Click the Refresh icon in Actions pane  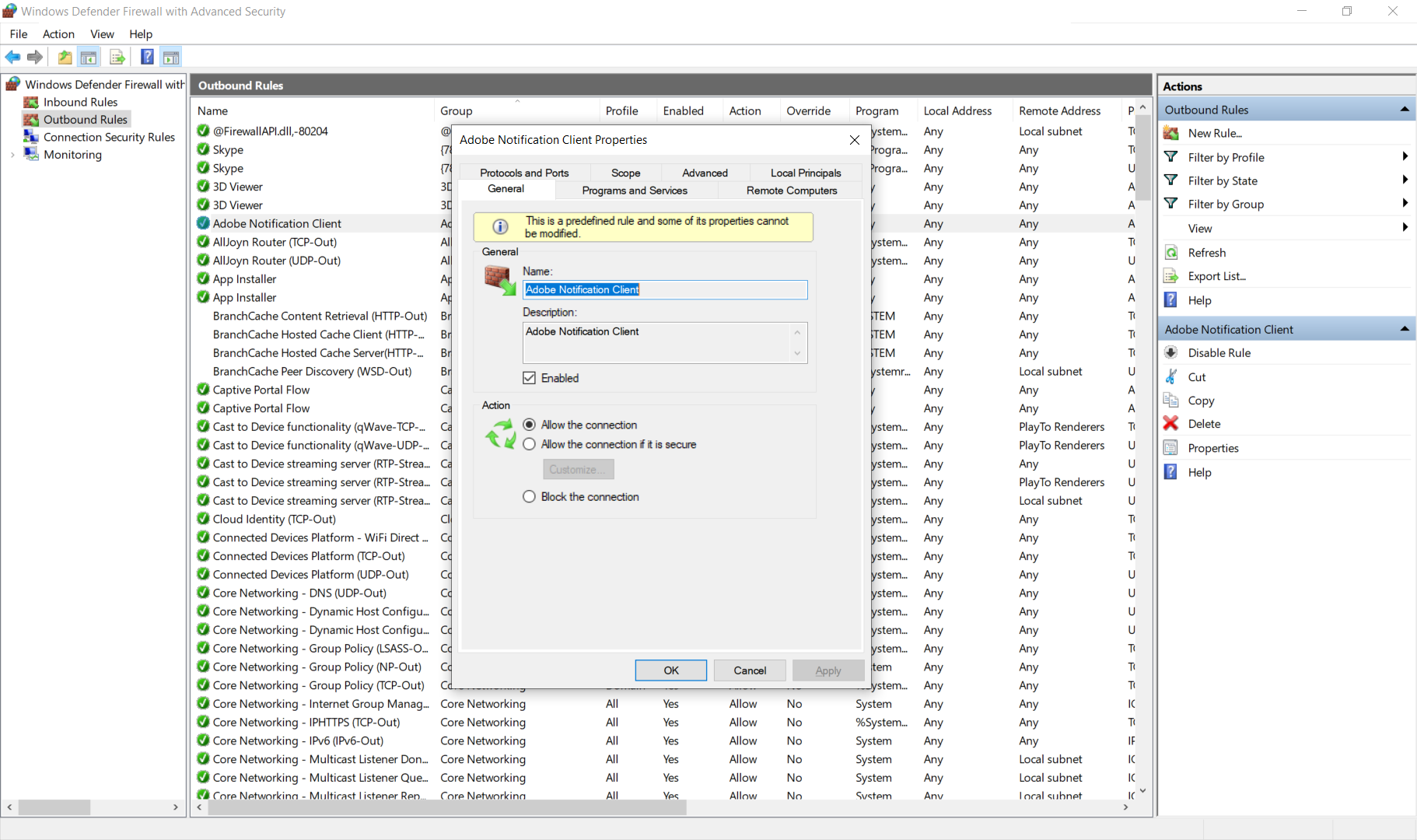point(1170,253)
